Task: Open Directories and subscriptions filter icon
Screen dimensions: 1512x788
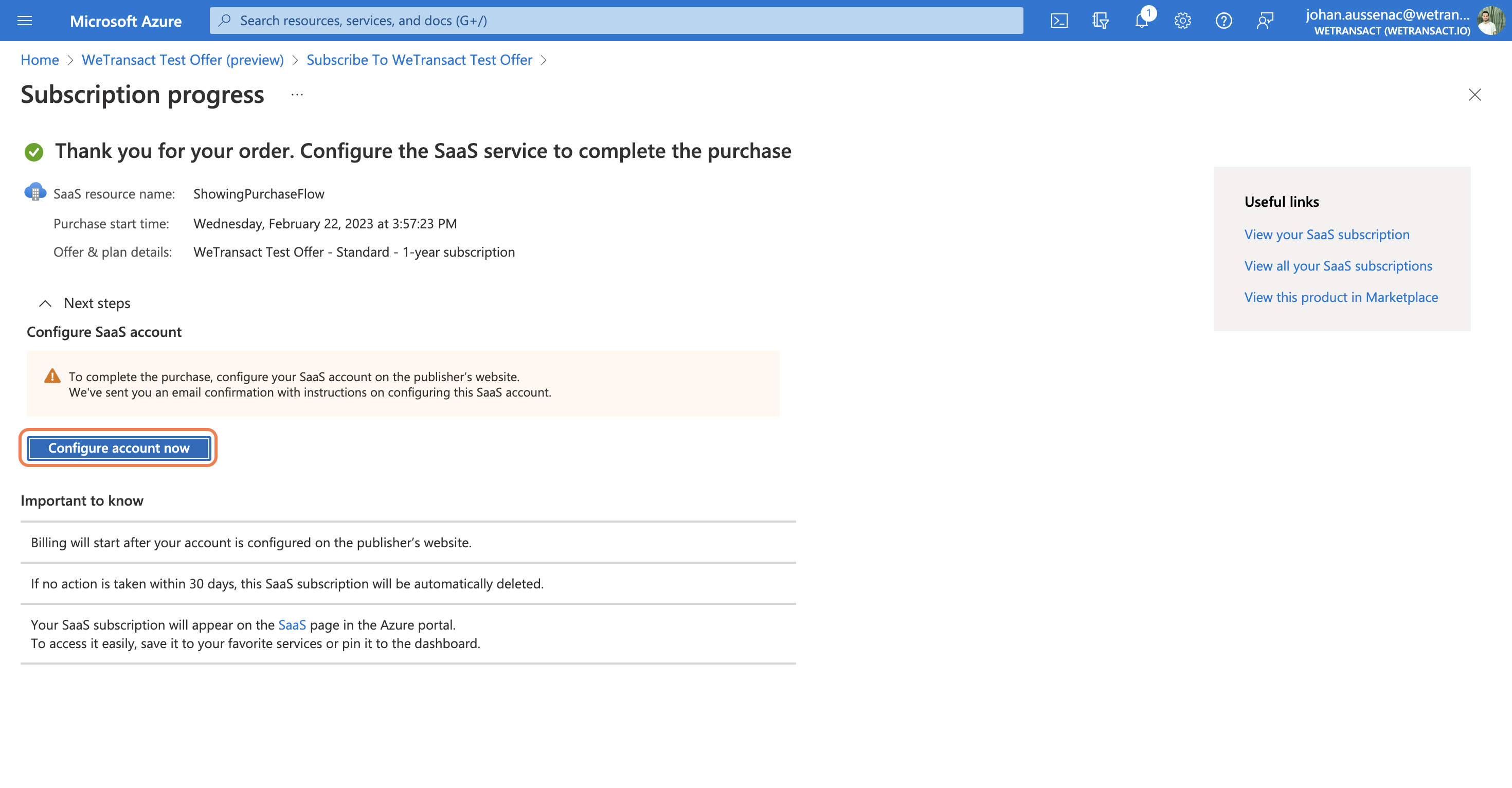Action: (x=1100, y=21)
